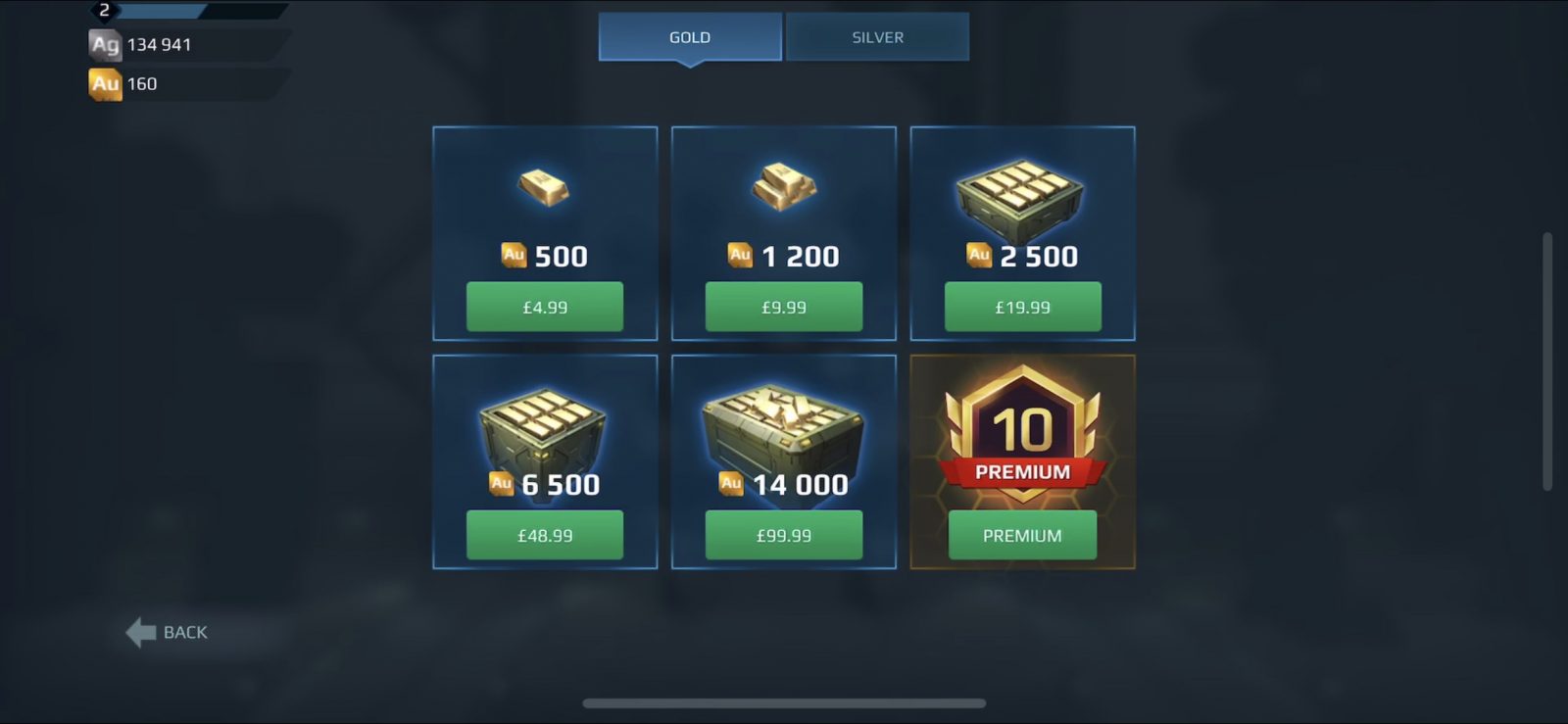
Task: Tap the £19.99 price button
Action: 1023,307
